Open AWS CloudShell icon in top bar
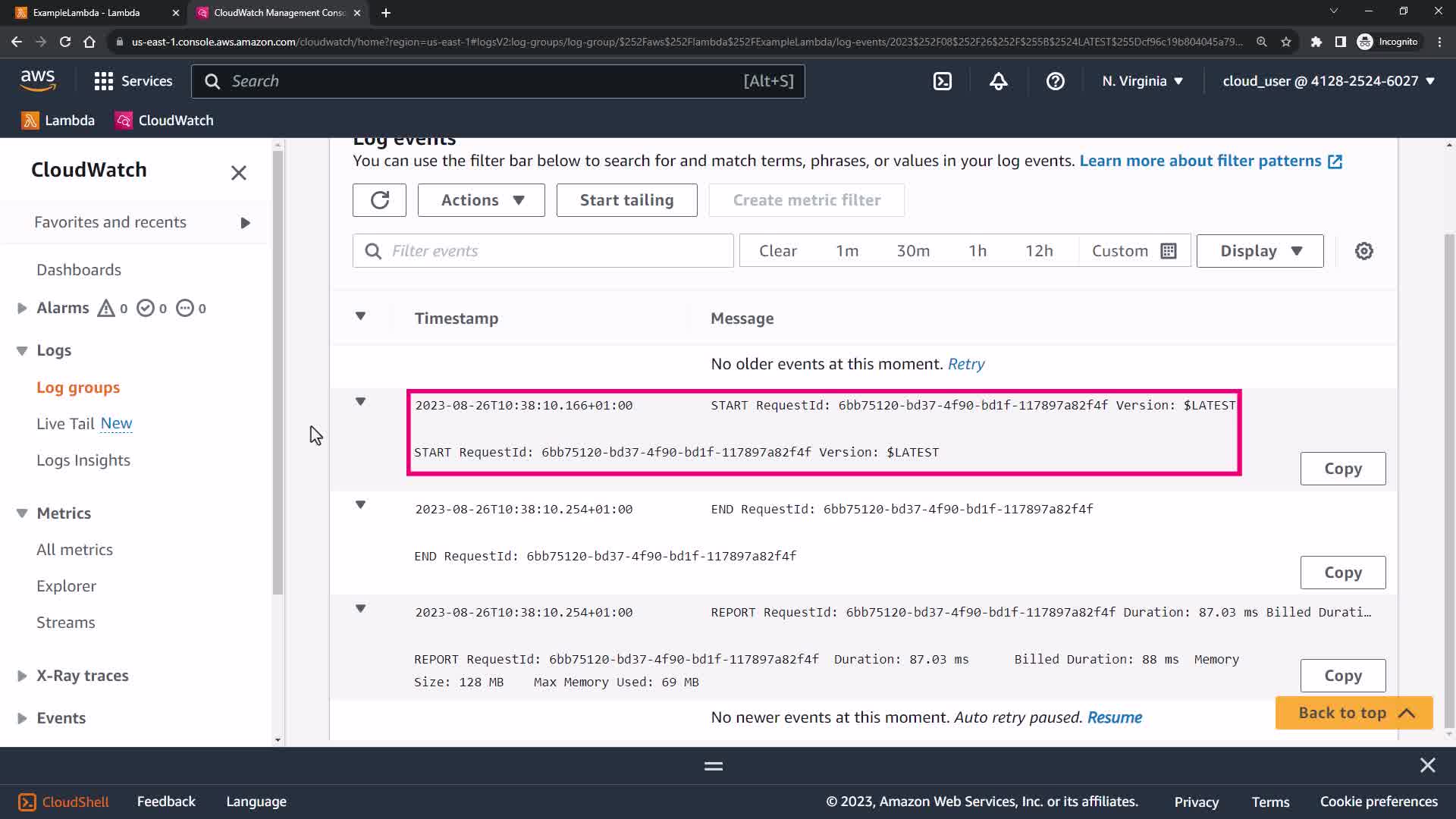The width and height of the screenshot is (1456, 819). (x=942, y=81)
